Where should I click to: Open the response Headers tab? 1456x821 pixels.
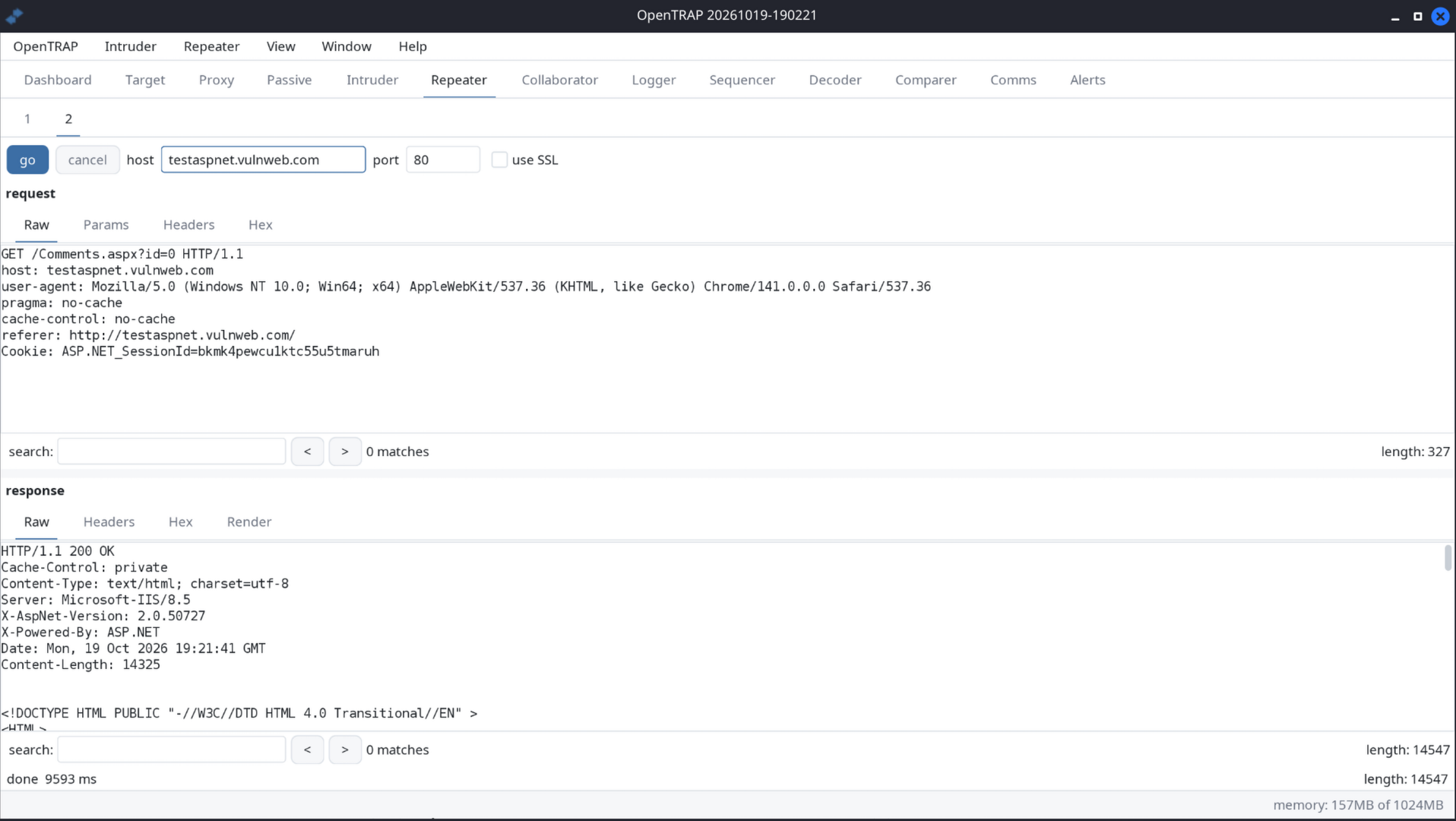pyautogui.click(x=109, y=522)
